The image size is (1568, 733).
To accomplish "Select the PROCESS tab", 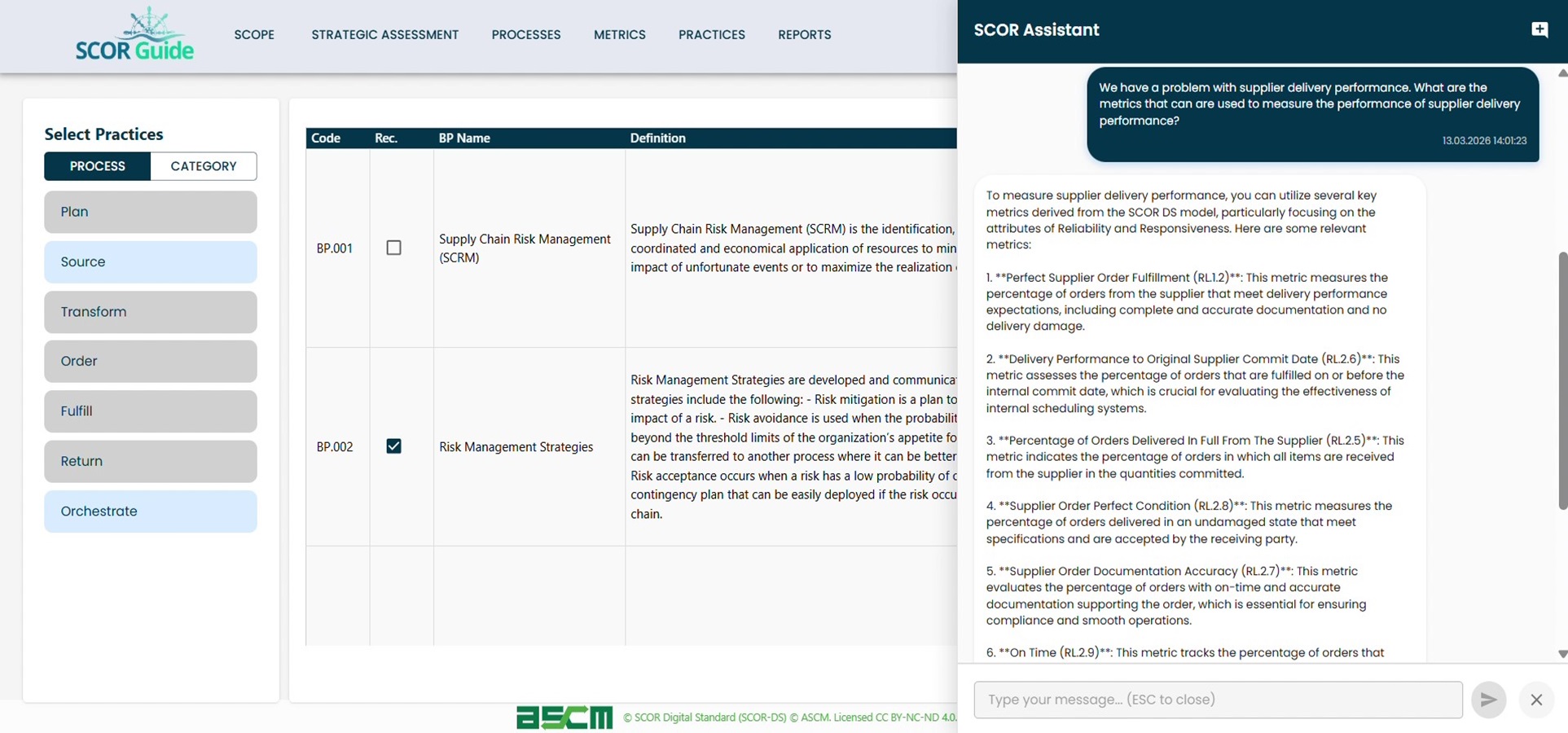I will point(97,166).
